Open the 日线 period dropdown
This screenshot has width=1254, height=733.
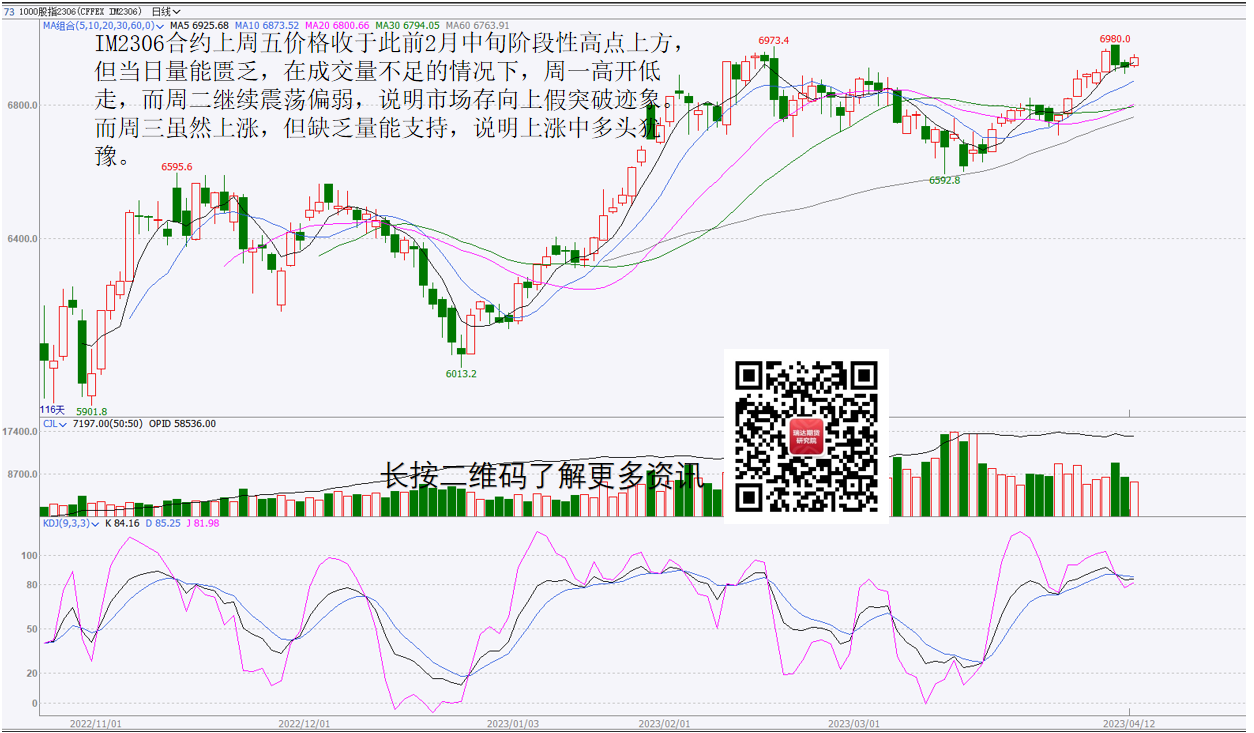click(166, 11)
